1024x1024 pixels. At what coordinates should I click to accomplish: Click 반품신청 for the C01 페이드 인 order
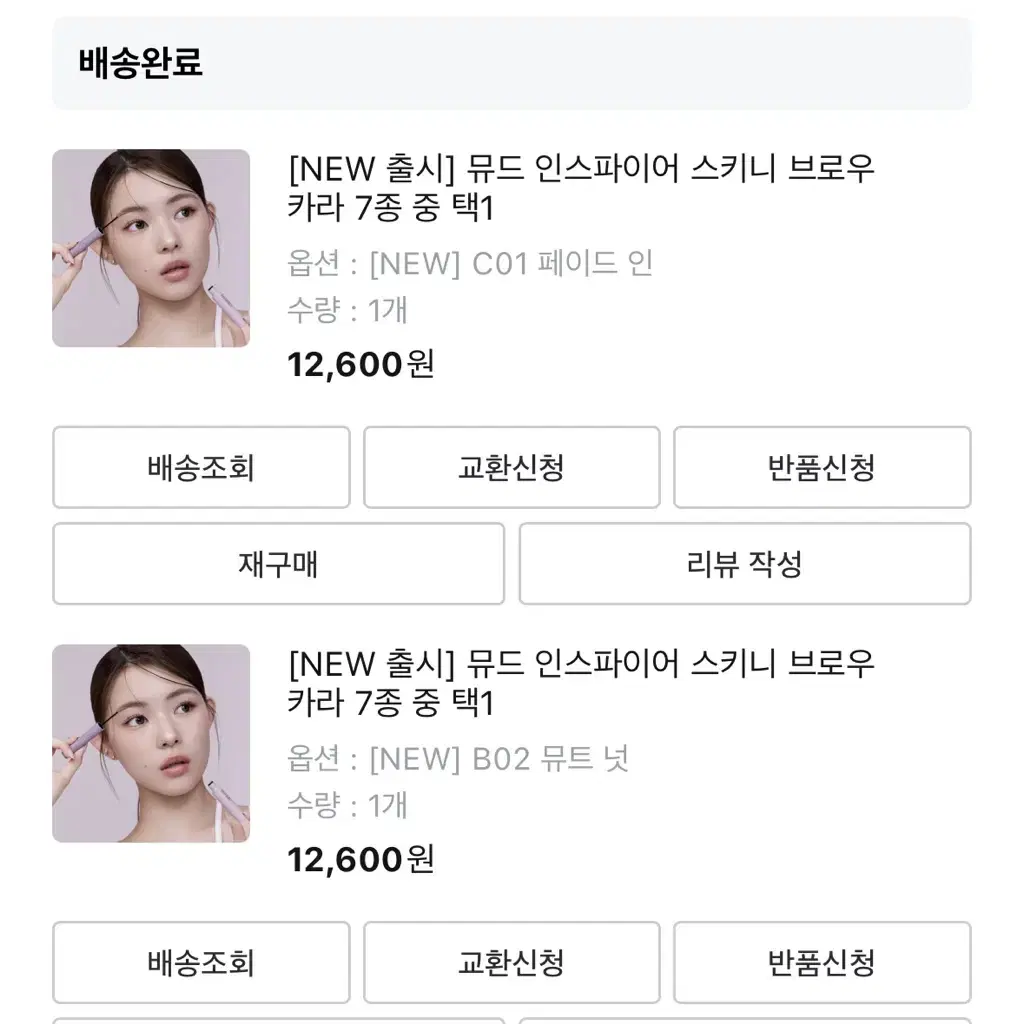(822, 468)
